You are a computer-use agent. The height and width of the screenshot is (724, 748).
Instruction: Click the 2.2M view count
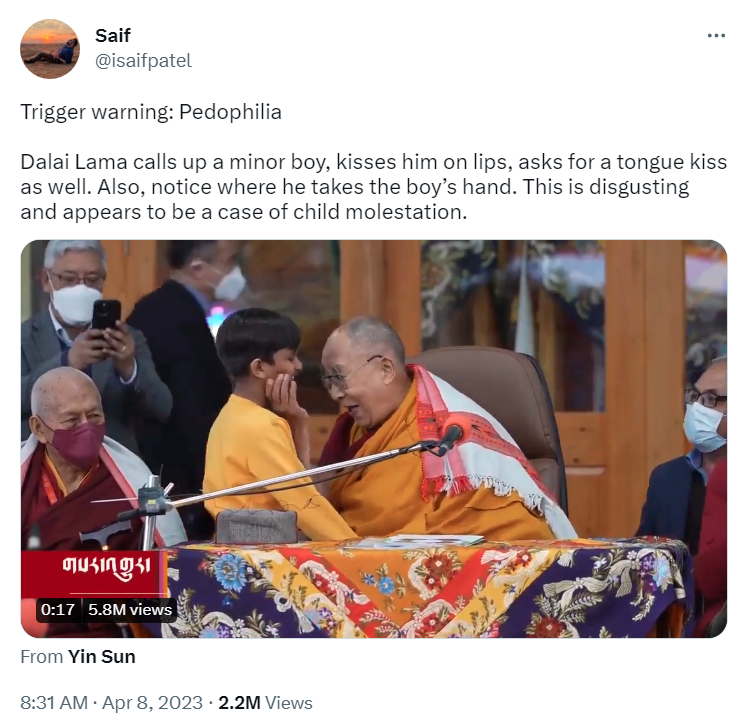[239, 703]
